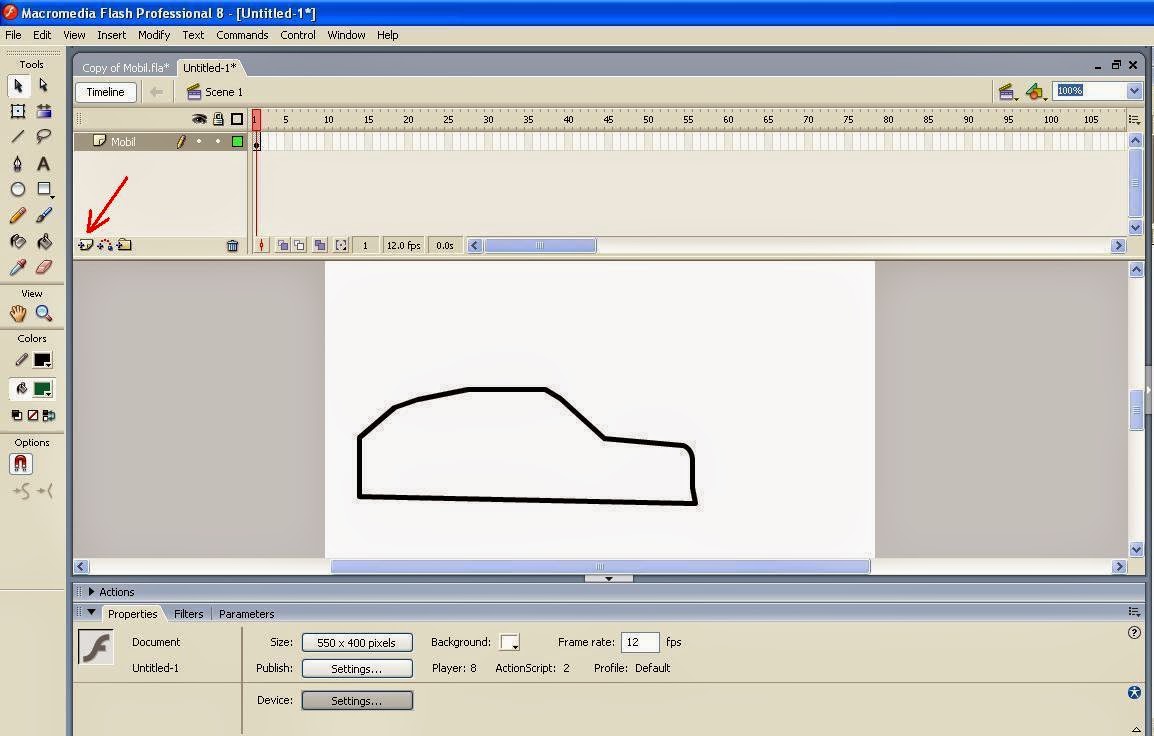This screenshot has width=1154, height=736.
Task: Select the Rectangle tool
Action: pyautogui.click(x=44, y=189)
